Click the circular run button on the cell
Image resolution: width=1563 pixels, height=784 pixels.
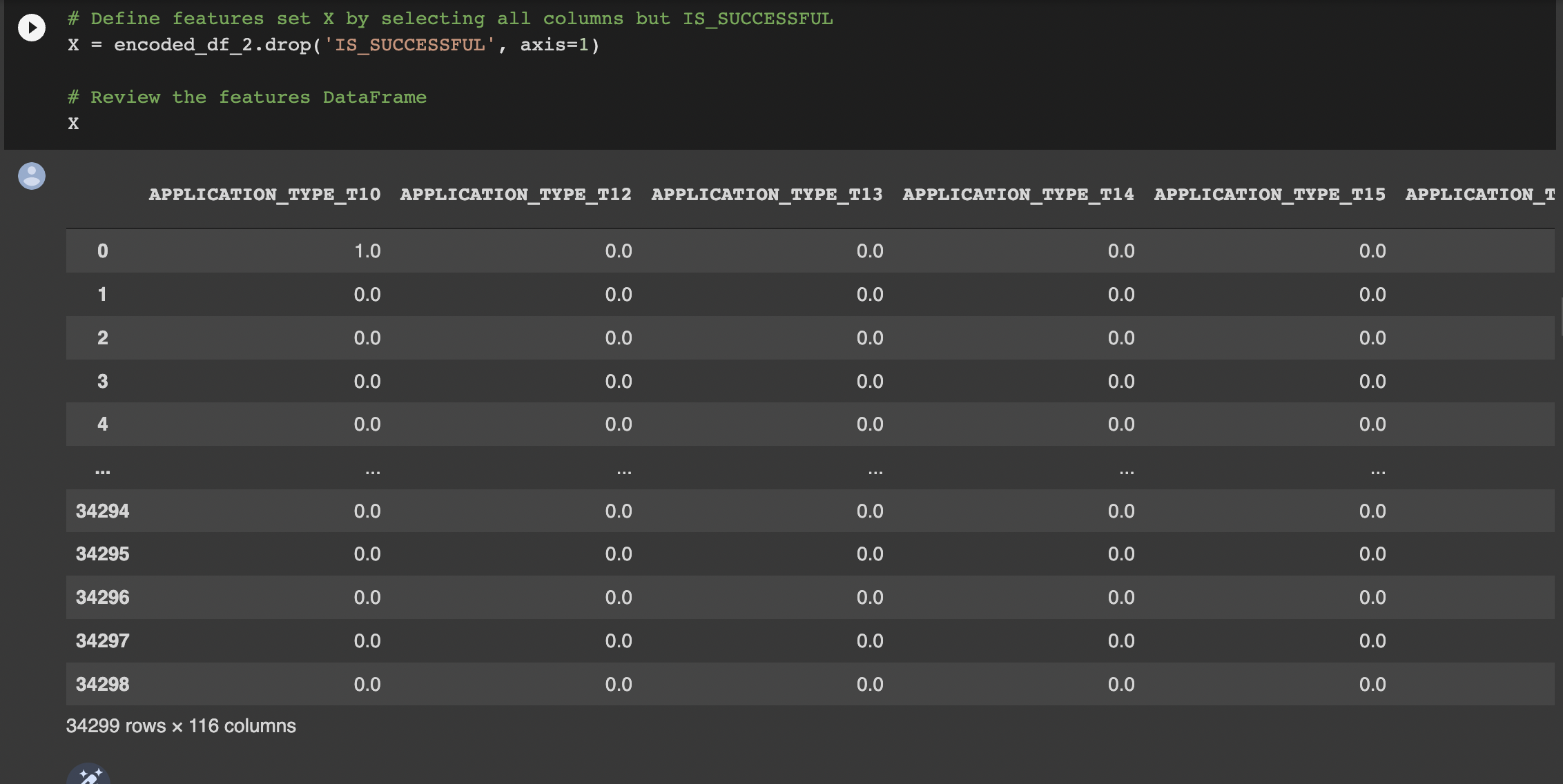pyautogui.click(x=31, y=28)
